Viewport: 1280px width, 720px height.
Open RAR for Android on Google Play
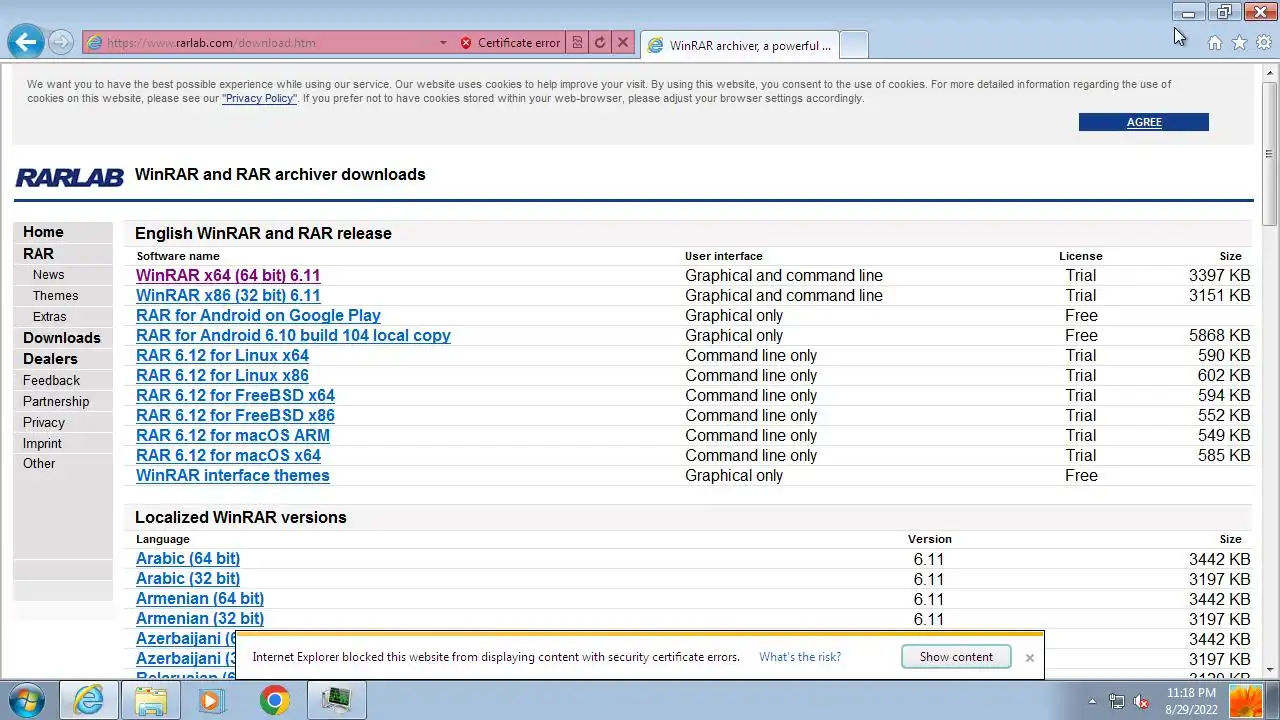[x=258, y=315]
